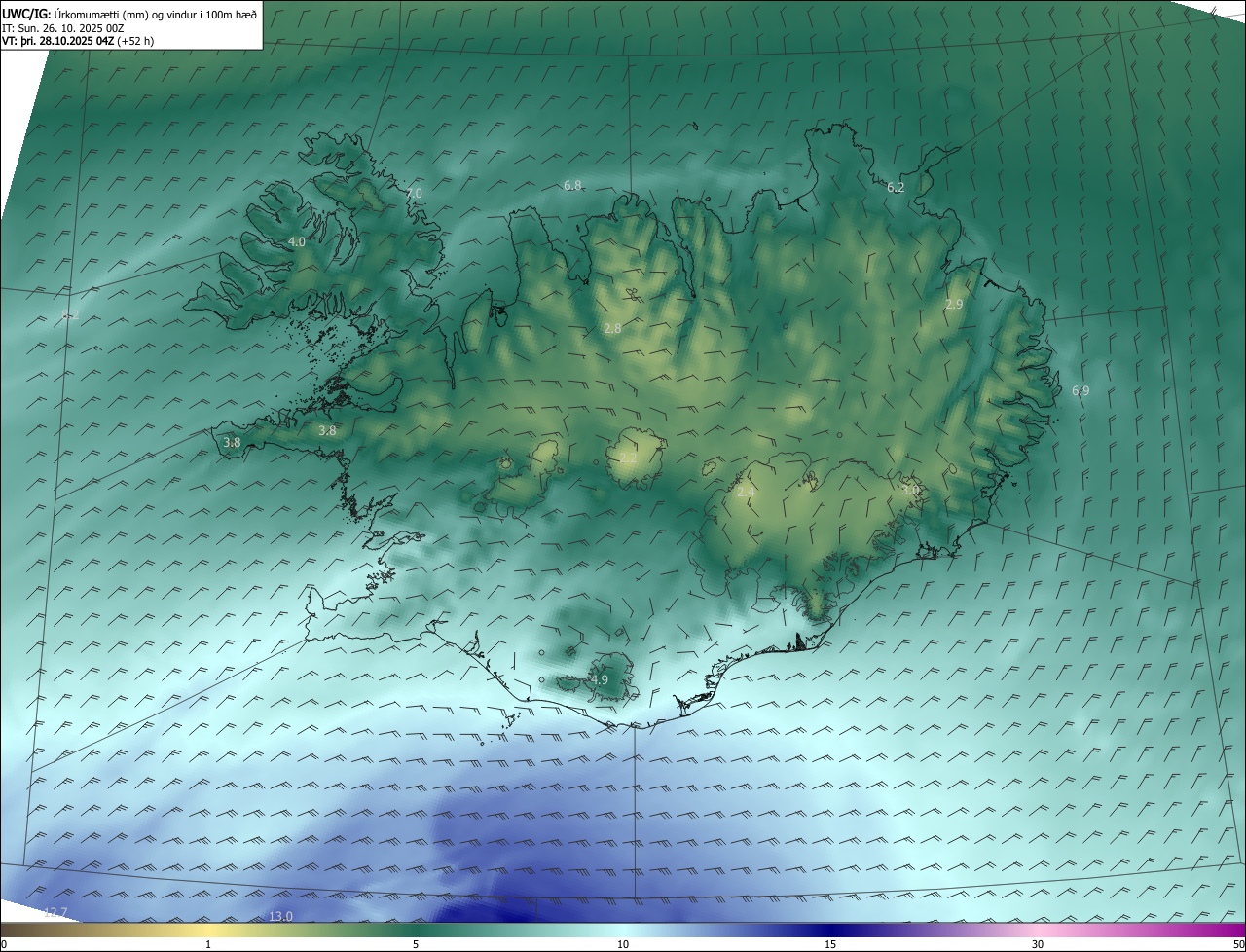Pick the 2.8 value label inland
The image size is (1246, 952).
pyautogui.click(x=612, y=329)
